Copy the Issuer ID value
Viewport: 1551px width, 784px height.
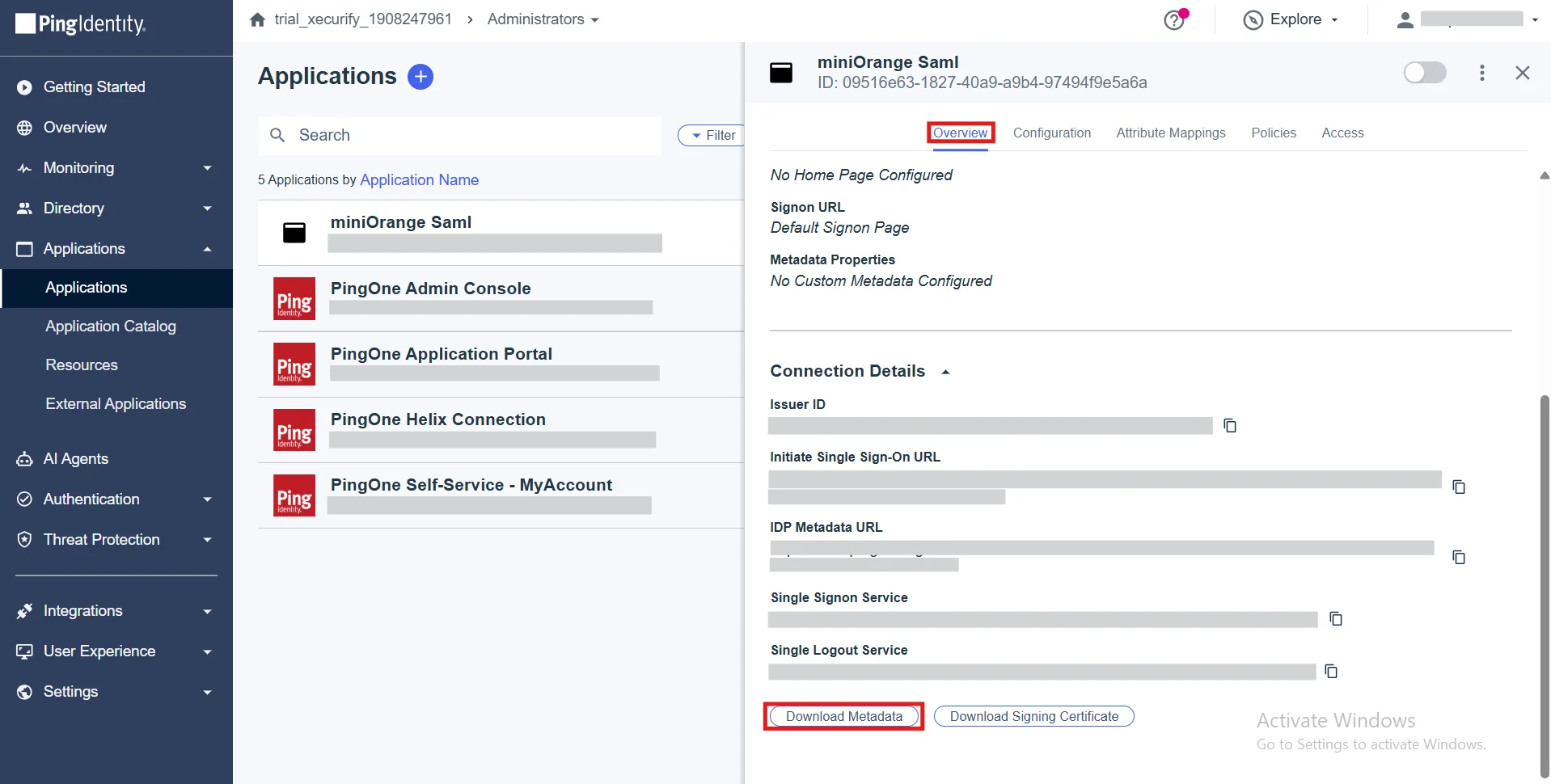(x=1230, y=425)
